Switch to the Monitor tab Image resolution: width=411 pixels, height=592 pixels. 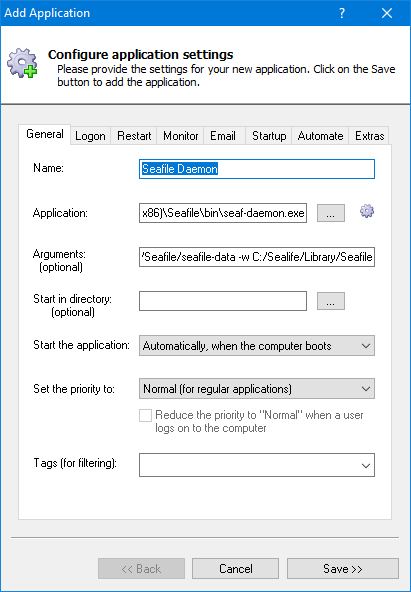point(180,136)
